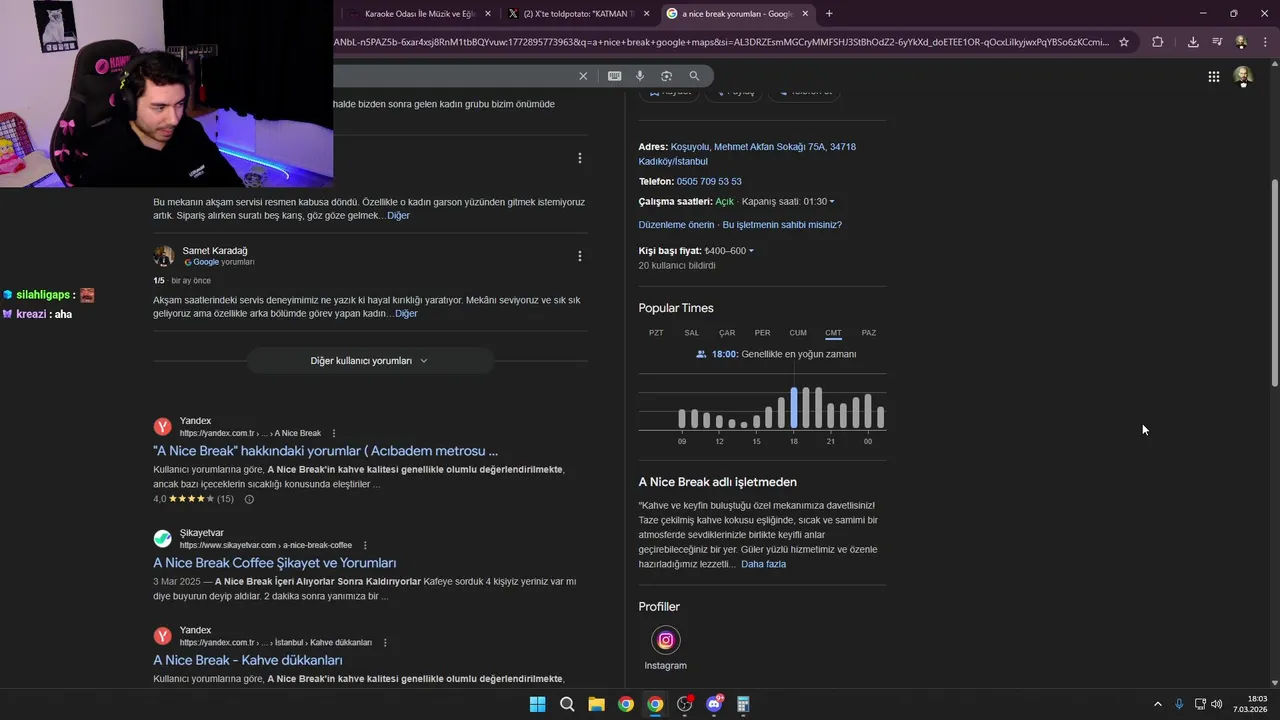Open File Explorer from the taskbar

(x=596, y=704)
